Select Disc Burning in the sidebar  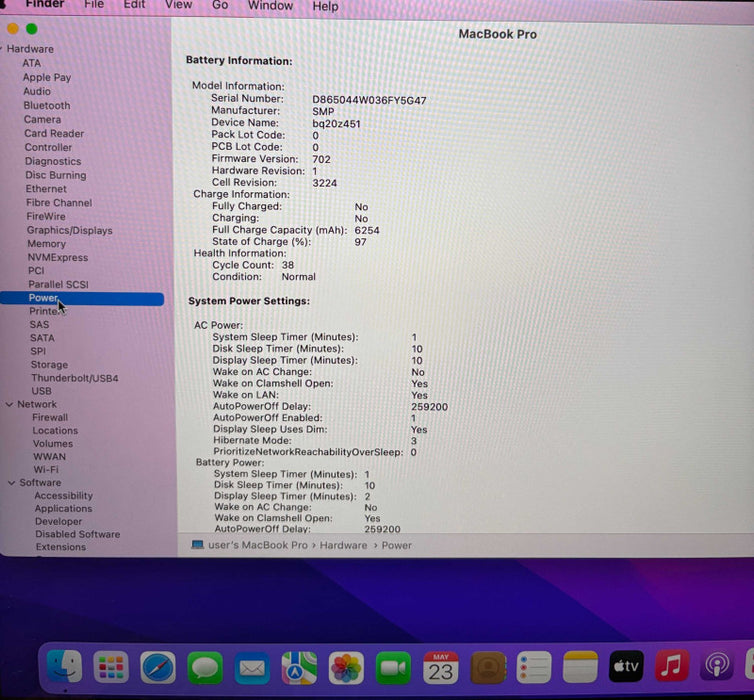pyautogui.click(x=56, y=175)
